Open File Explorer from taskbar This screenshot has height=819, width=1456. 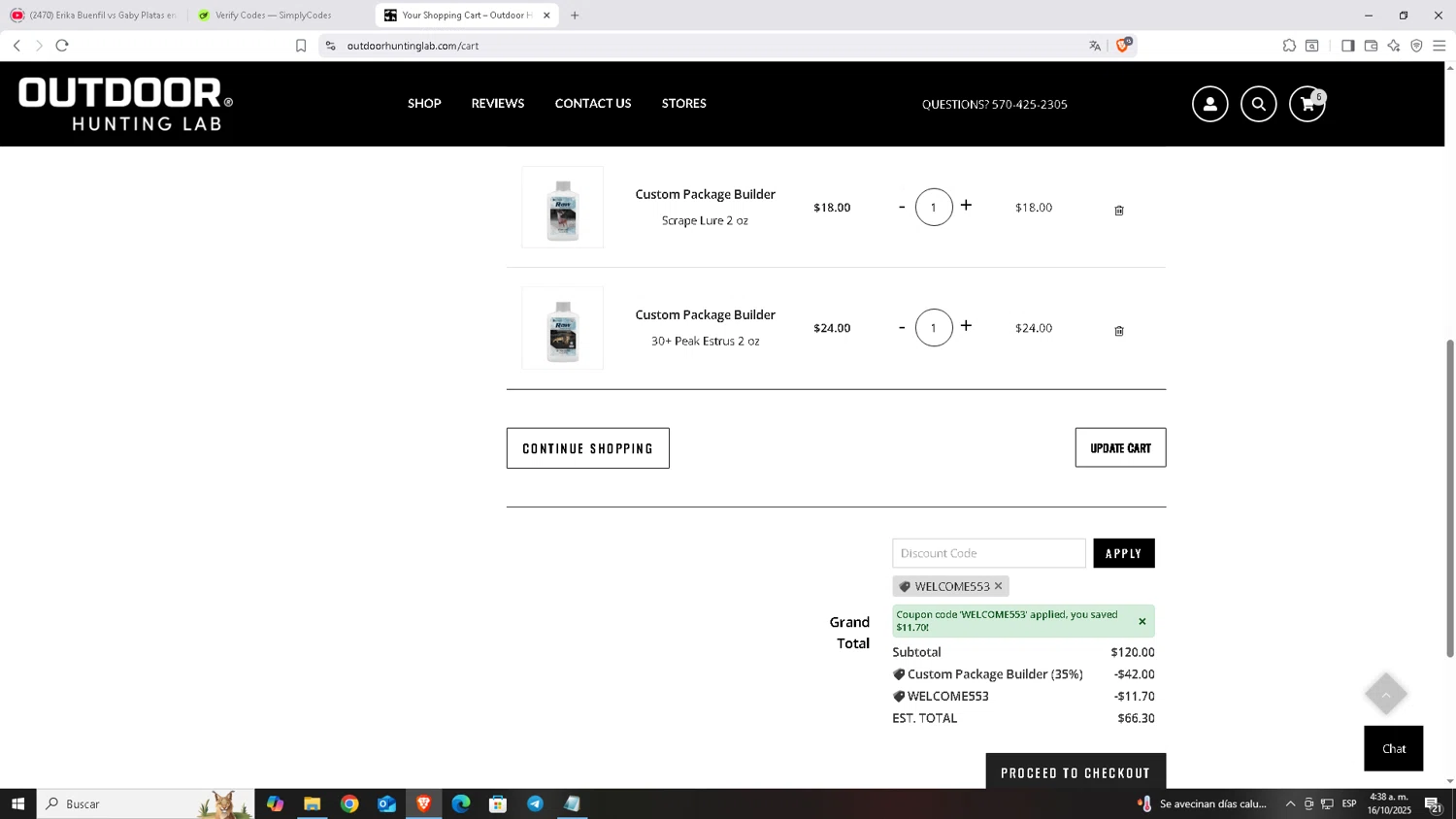pyautogui.click(x=312, y=803)
